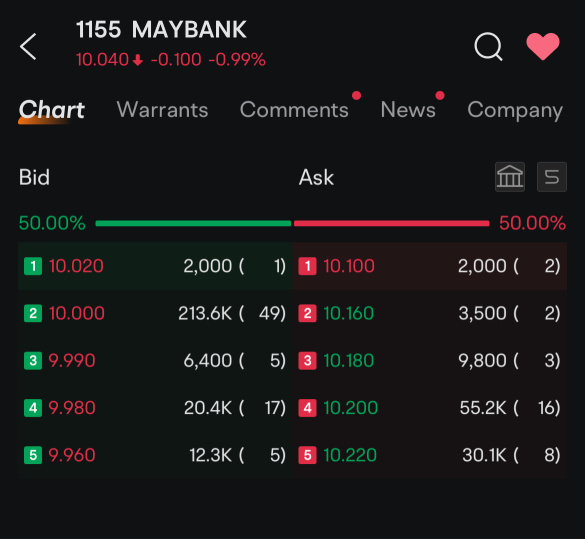Click order count 49 in bid row

coord(269,313)
